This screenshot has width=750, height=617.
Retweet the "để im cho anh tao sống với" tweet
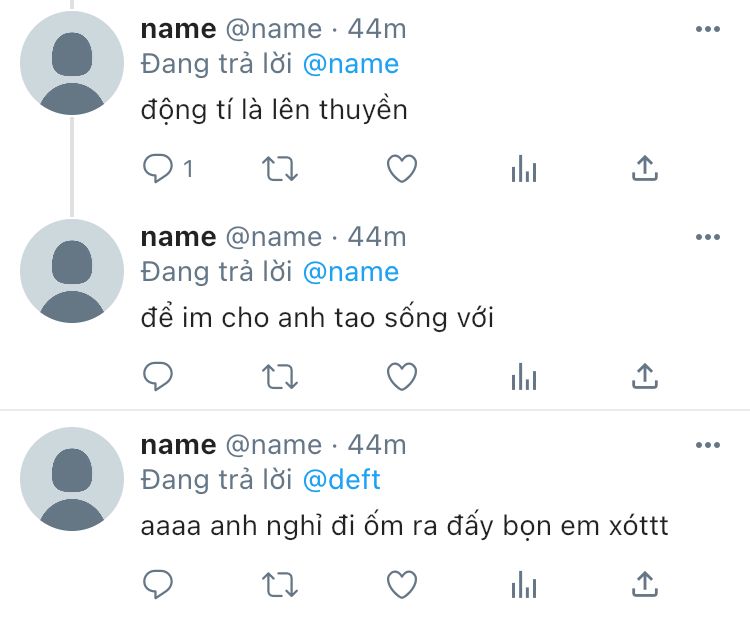pos(279,376)
